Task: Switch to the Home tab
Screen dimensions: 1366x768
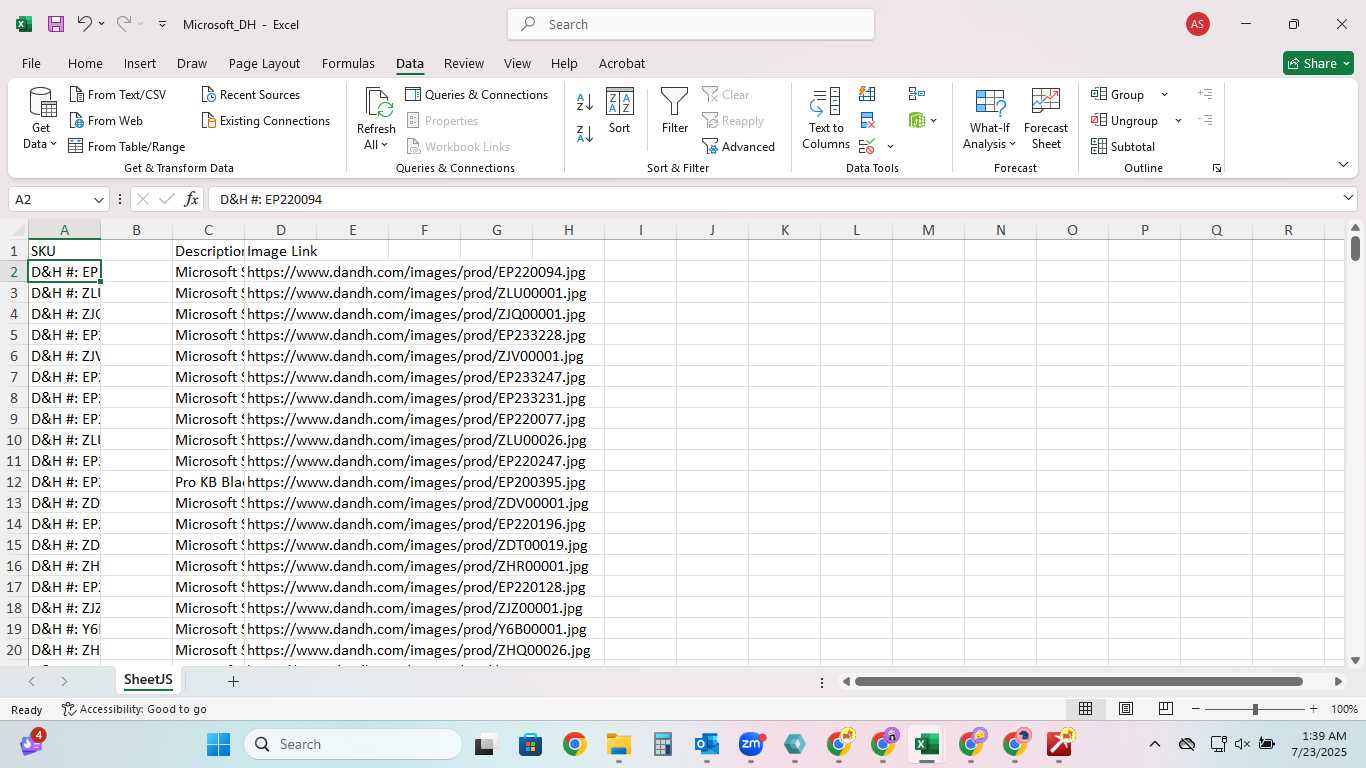Action: [x=85, y=63]
